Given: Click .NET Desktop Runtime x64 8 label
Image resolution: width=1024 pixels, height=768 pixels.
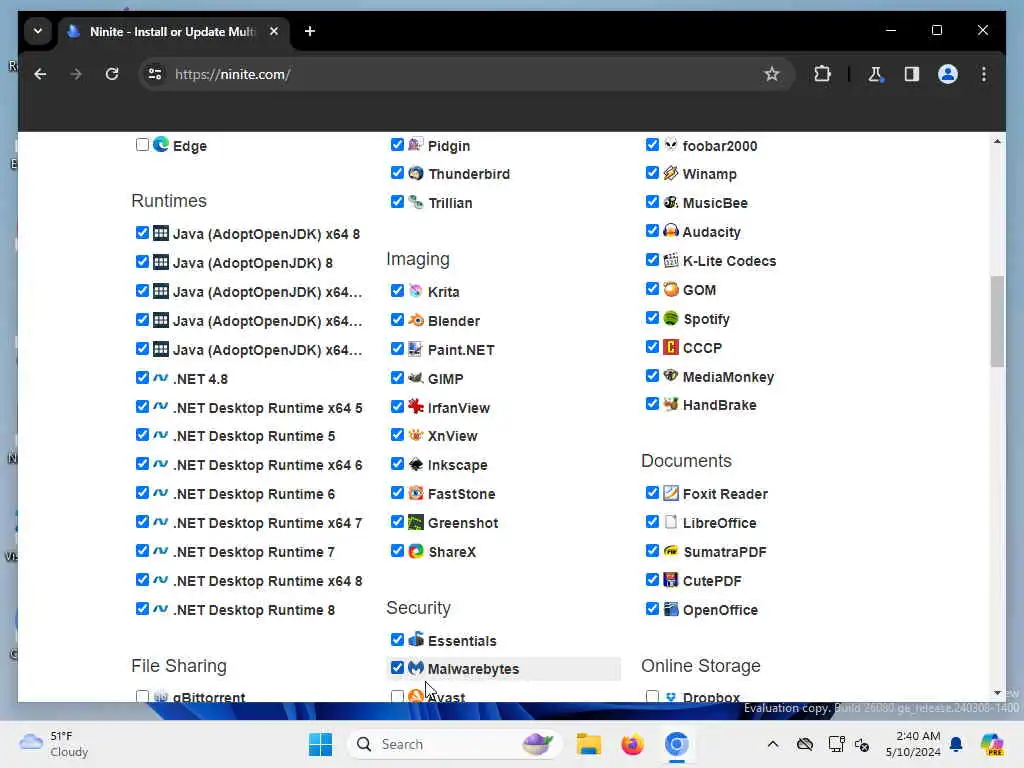Looking at the screenshot, I should (x=267, y=581).
